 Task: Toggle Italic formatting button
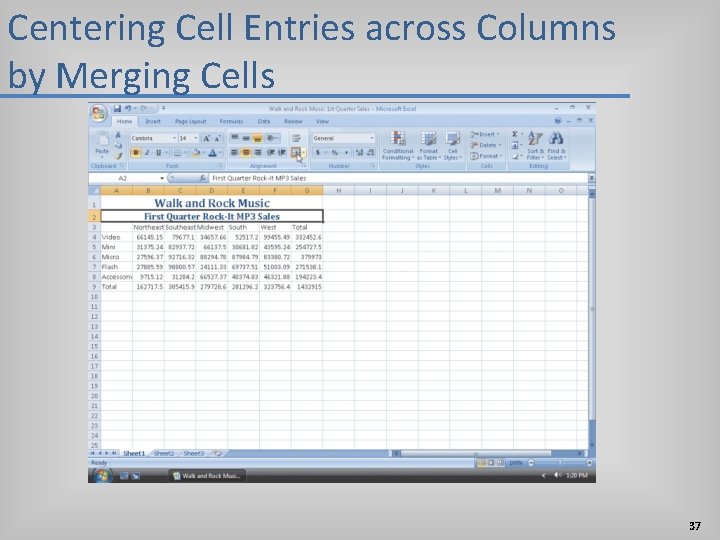coord(147,153)
